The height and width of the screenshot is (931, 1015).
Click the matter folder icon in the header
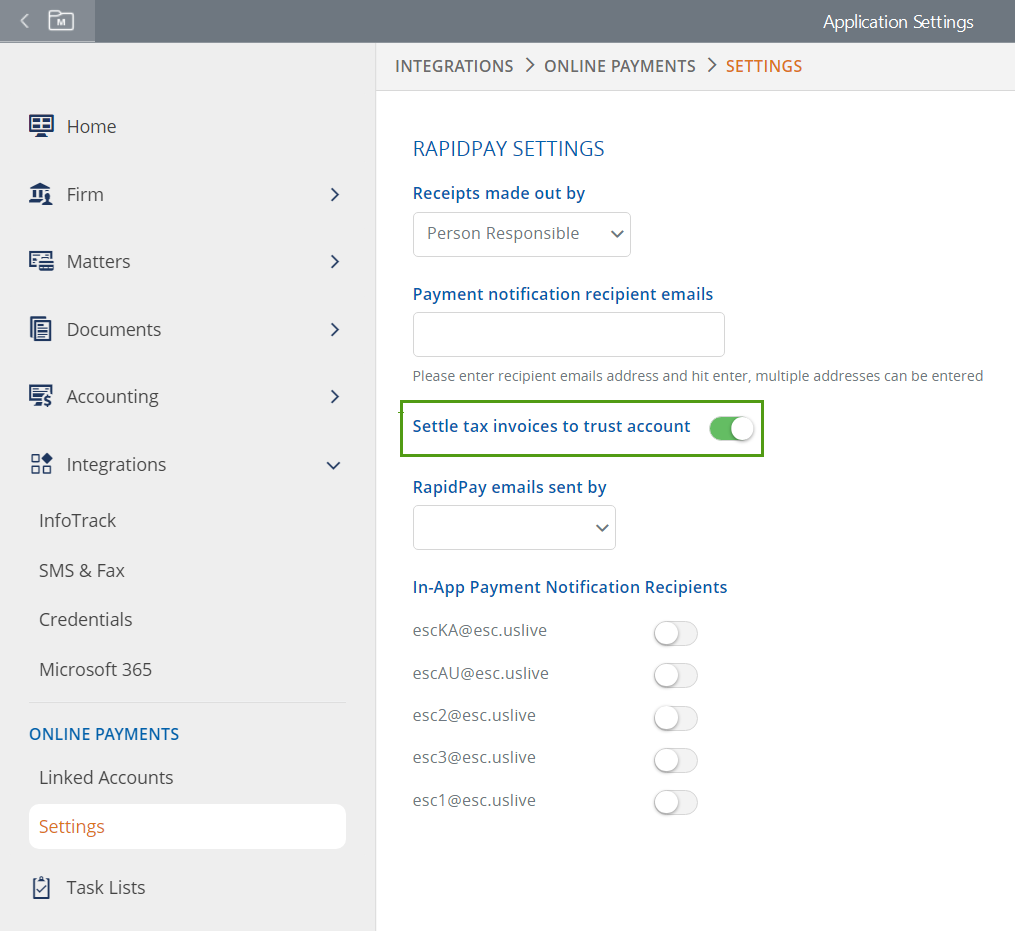click(x=62, y=20)
